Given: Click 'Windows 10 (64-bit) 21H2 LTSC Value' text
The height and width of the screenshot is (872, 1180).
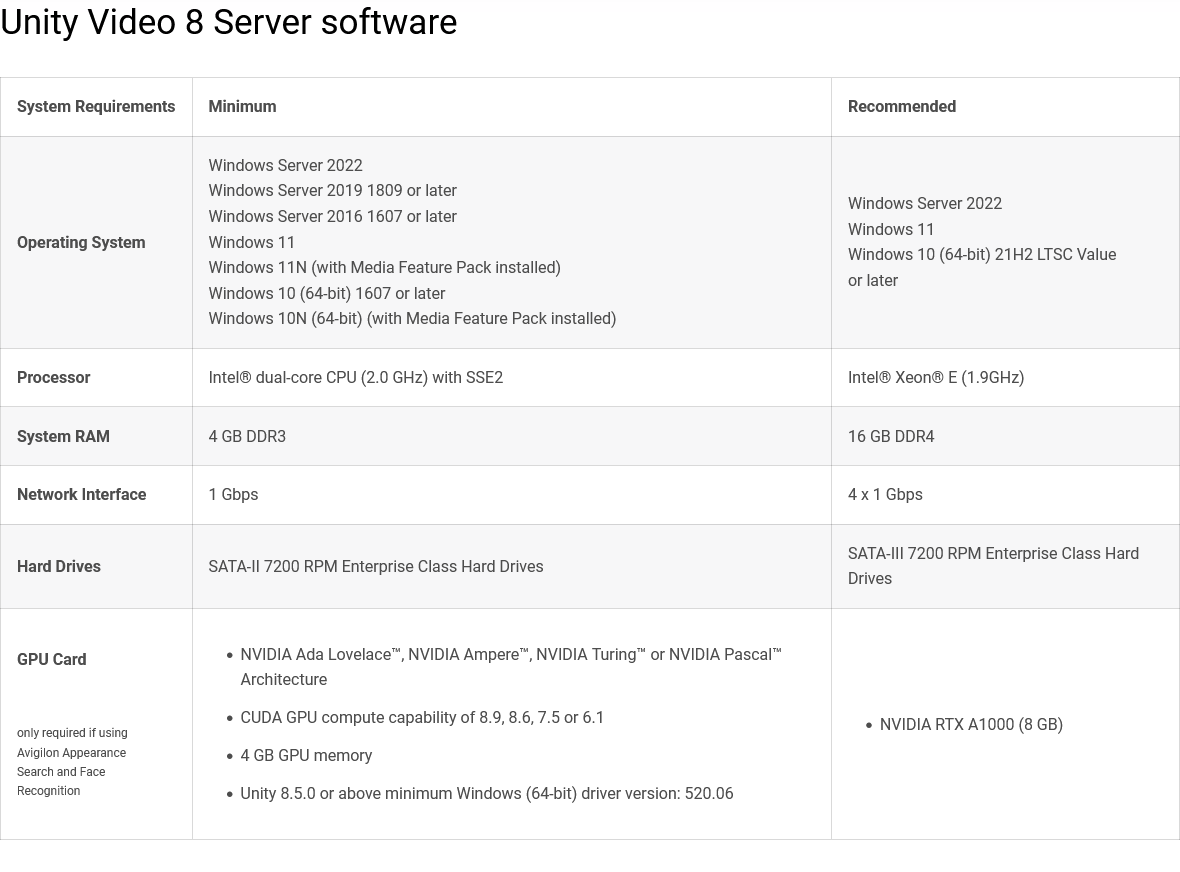Looking at the screenshot, I should coord(982,255).
